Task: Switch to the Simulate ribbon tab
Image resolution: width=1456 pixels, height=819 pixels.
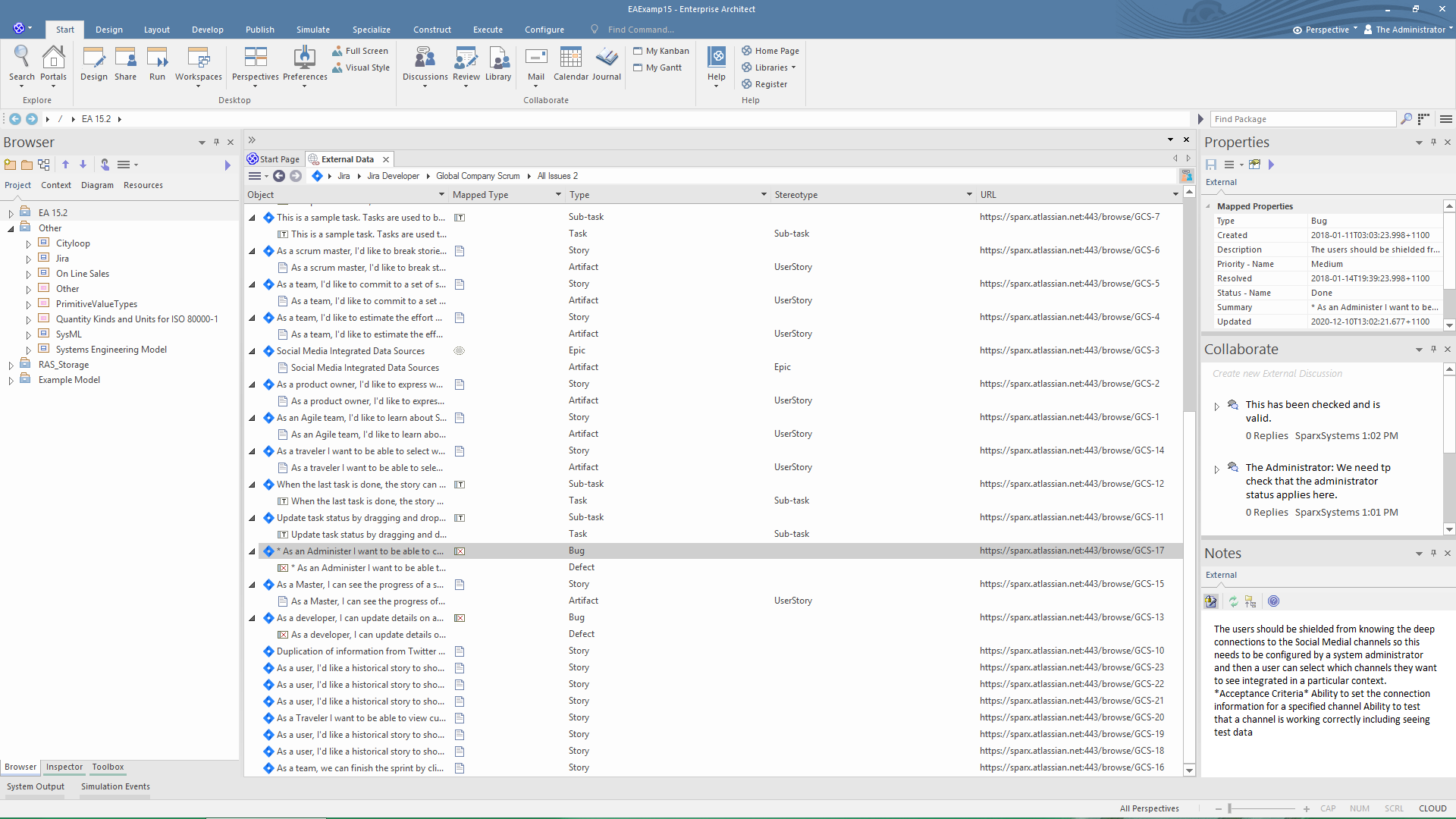Action: pos(312,30)
